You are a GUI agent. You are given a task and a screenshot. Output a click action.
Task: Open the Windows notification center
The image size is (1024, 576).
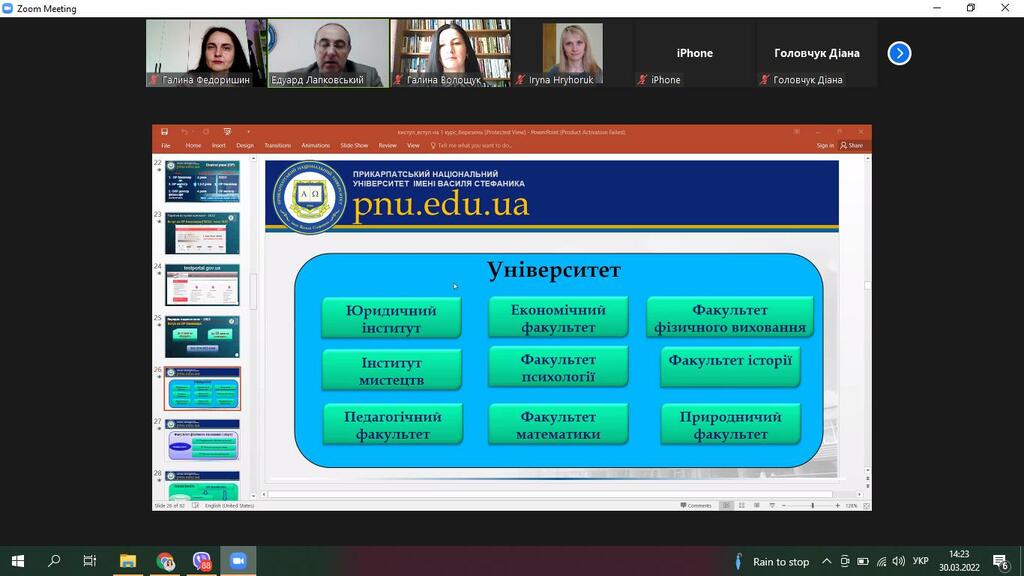1000,561
